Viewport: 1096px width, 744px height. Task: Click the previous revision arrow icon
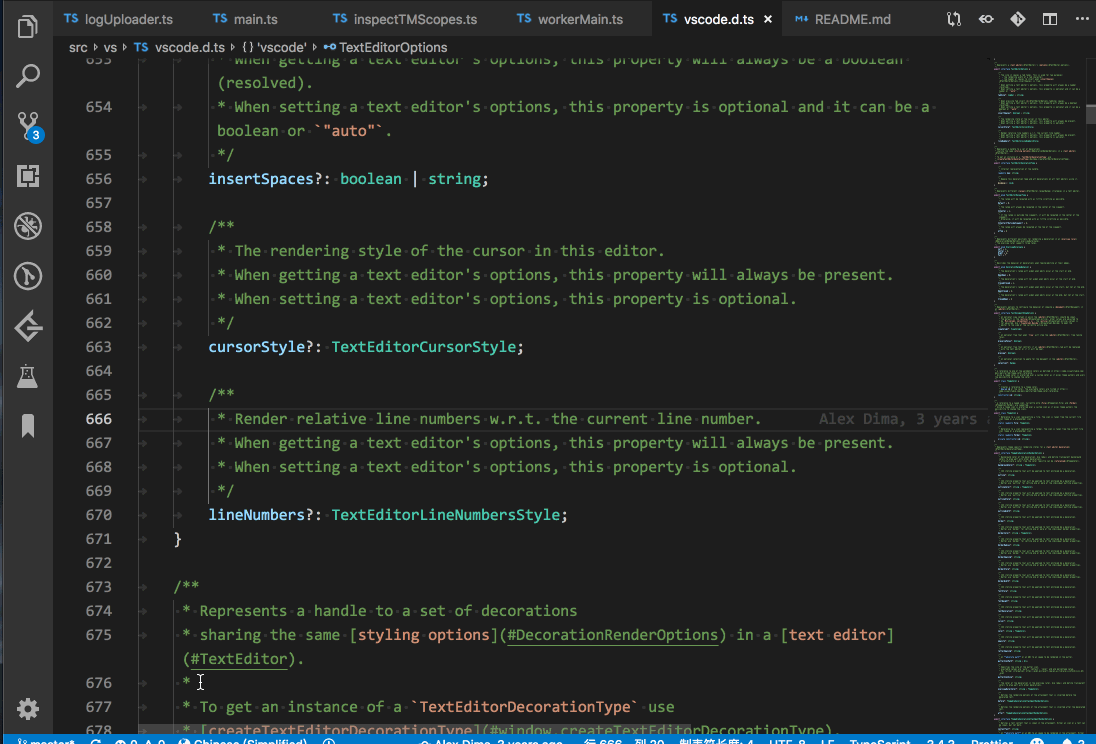coord(986,19)
